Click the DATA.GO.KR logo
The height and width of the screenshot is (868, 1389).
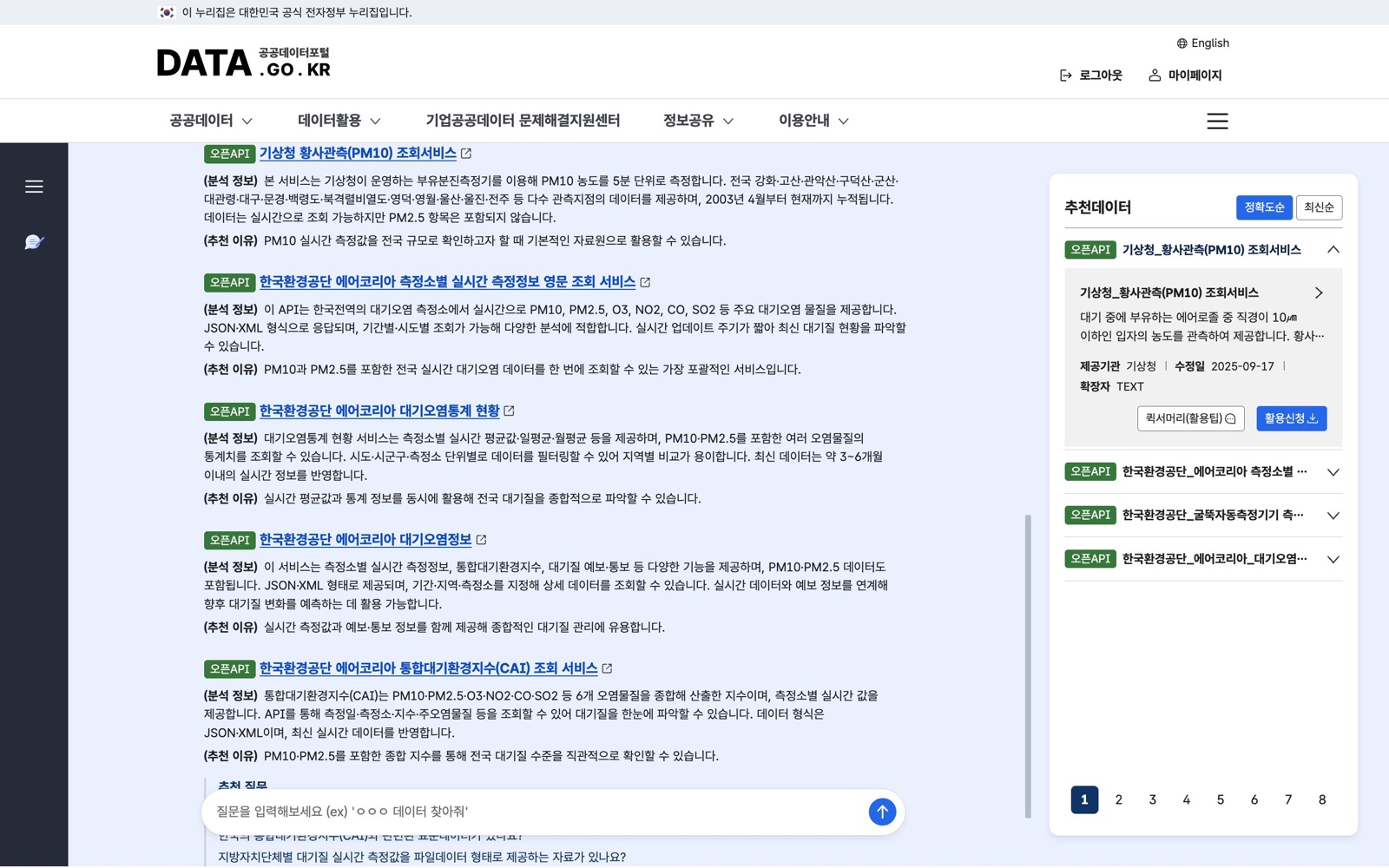tap(244, 62)
